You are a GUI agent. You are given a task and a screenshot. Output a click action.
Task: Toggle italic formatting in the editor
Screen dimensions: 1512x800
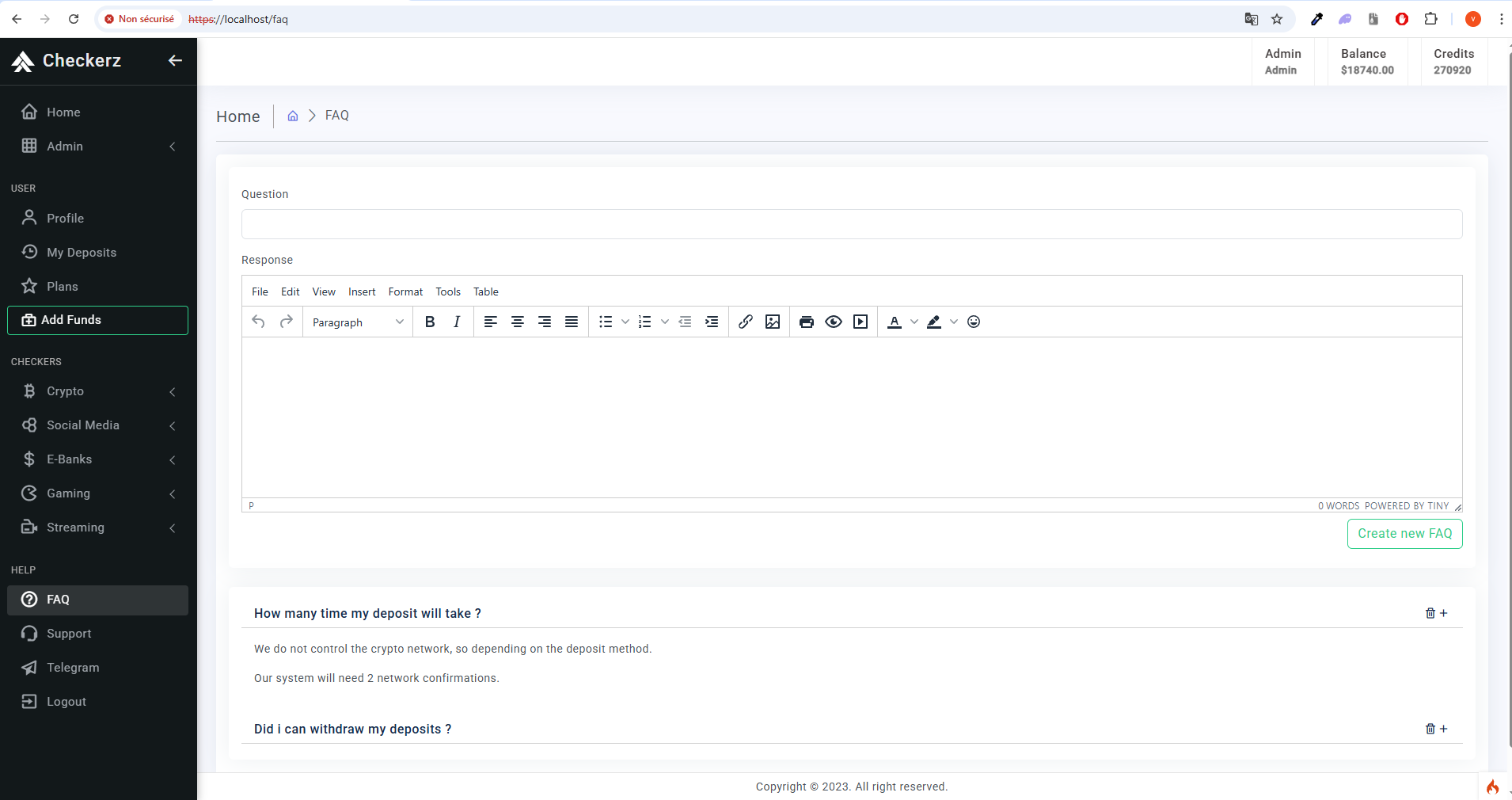[457, 322]
